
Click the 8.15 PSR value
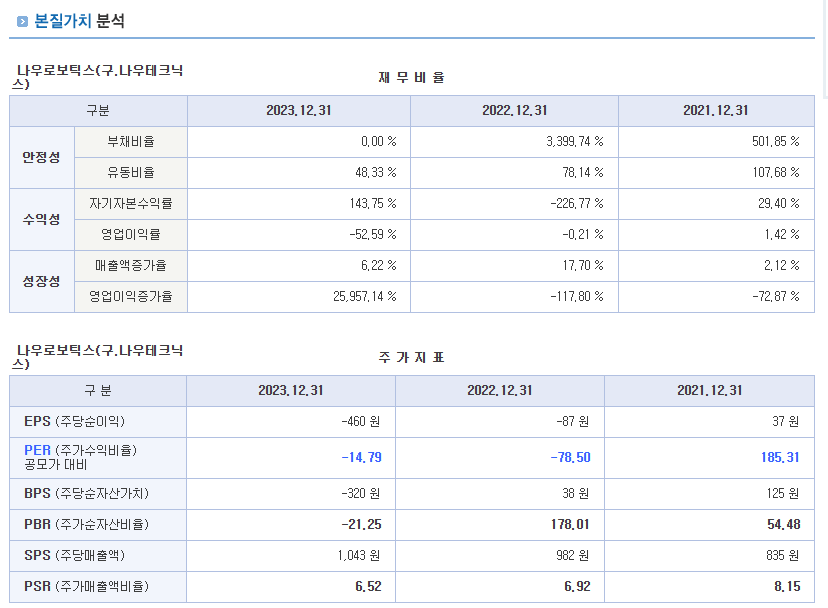click(787, 586)
